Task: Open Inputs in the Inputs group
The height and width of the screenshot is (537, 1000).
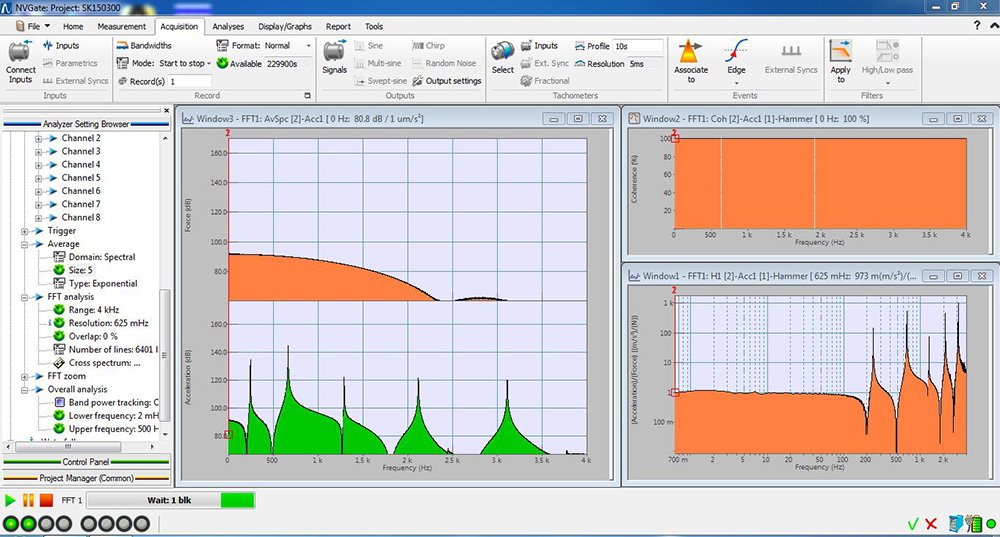Action: (61, 45)
